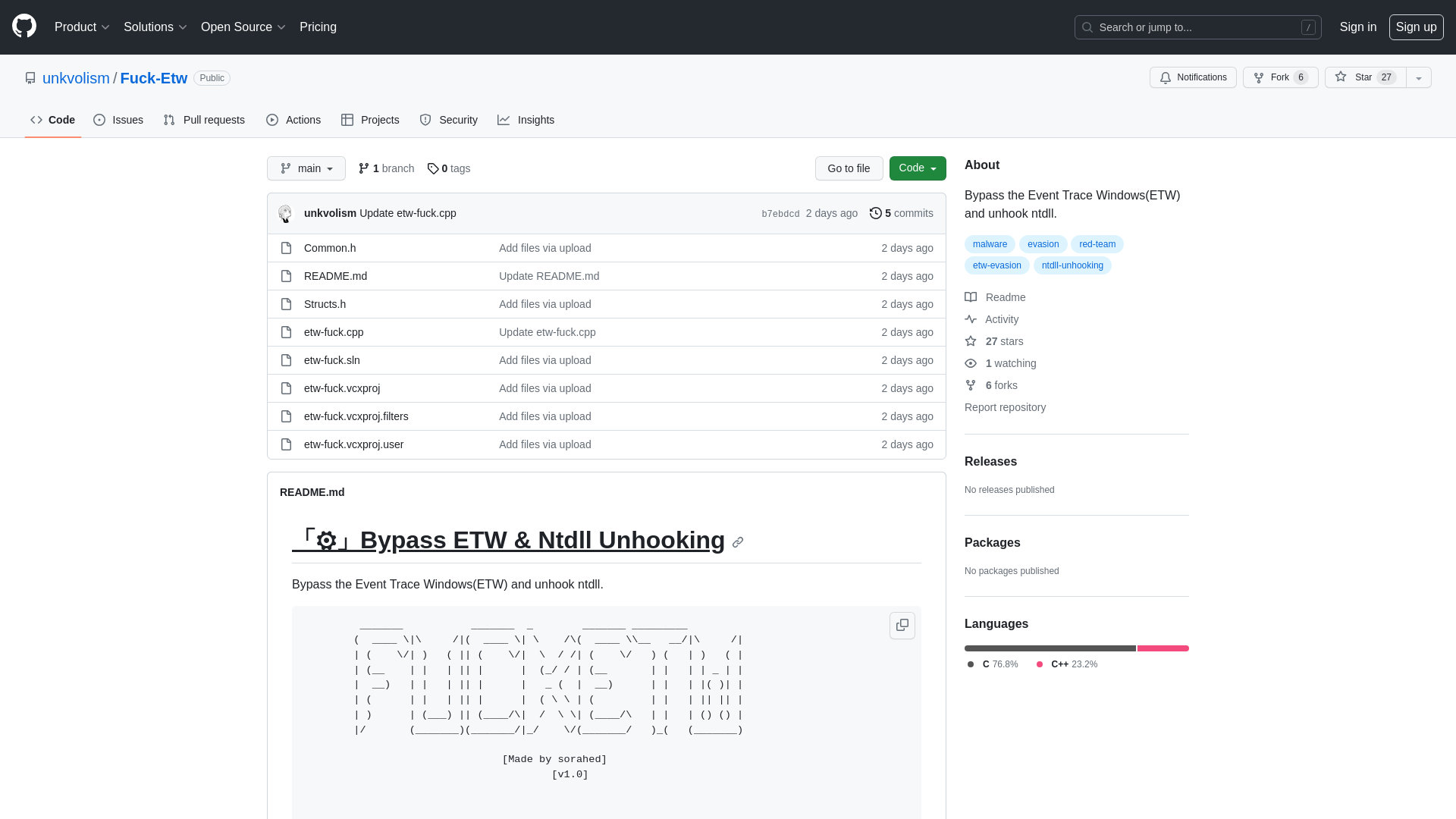The image size is (1456, 819).
Task: Click Report repository link
Action: (x=1005, y=407)
